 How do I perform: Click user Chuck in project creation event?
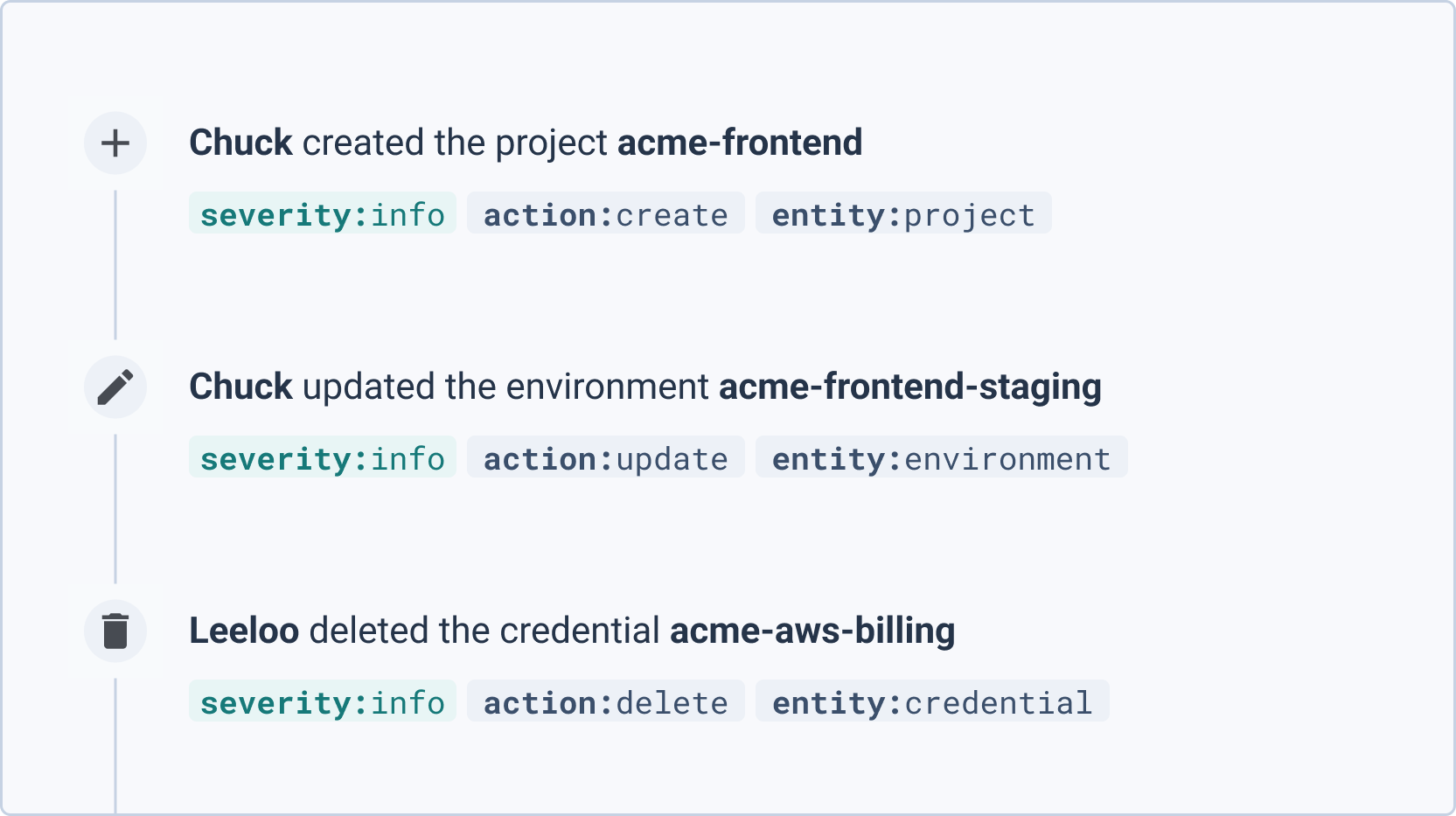[x=240, y=143]
